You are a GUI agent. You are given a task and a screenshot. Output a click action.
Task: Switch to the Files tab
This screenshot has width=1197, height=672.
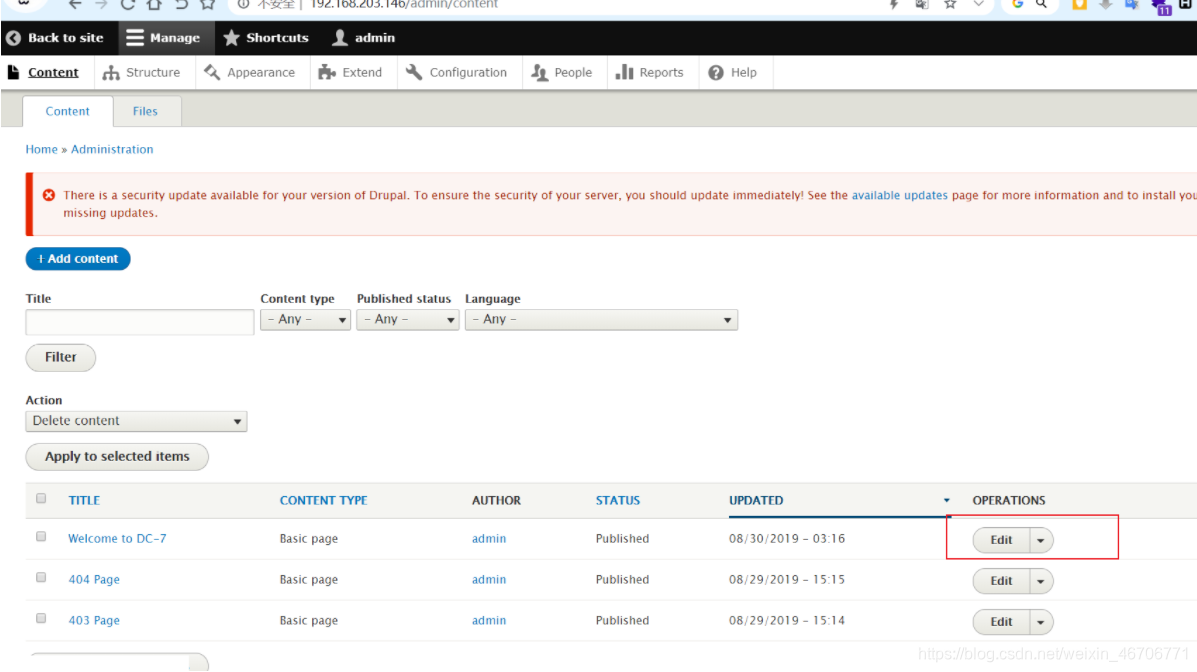click(x=145, y=111)
